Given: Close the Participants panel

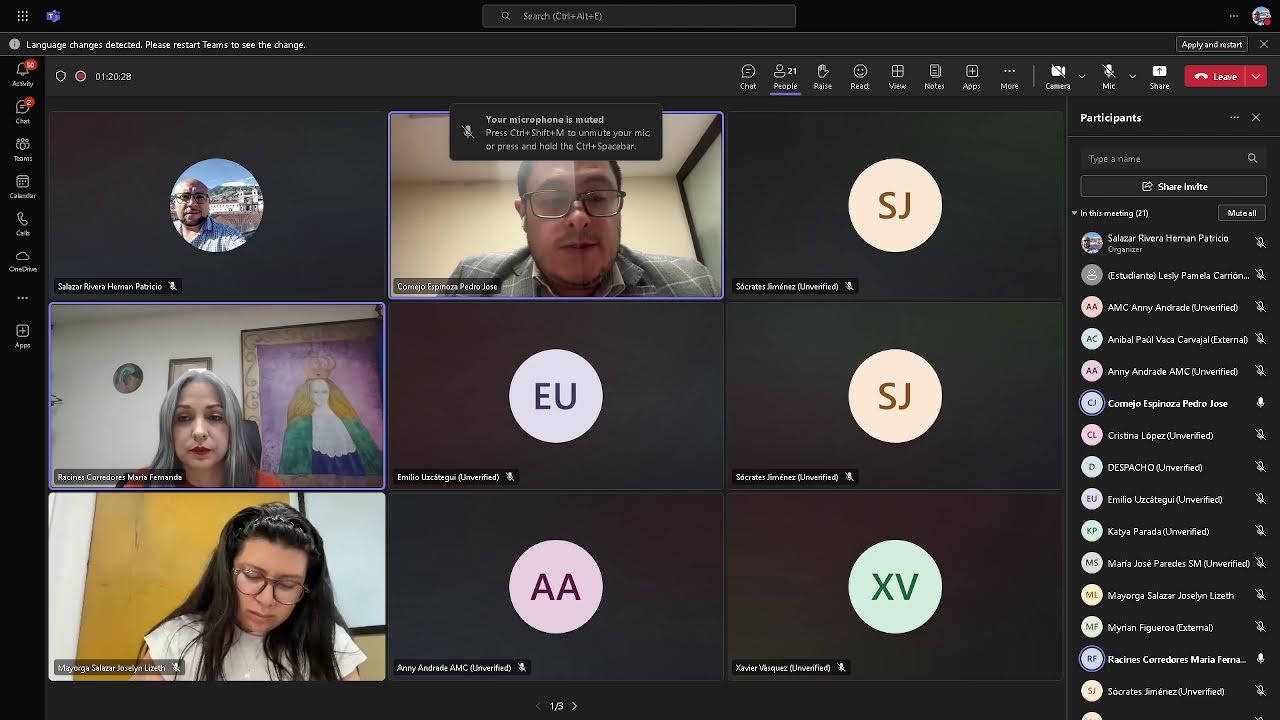Looking at the screenshot, I should click(1256, 117).
